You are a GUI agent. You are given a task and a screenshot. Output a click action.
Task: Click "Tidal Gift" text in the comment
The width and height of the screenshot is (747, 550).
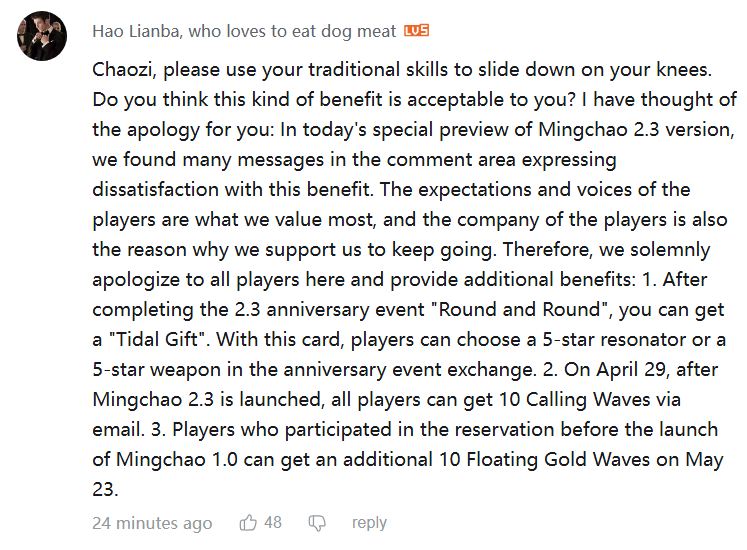coord(160,339)
